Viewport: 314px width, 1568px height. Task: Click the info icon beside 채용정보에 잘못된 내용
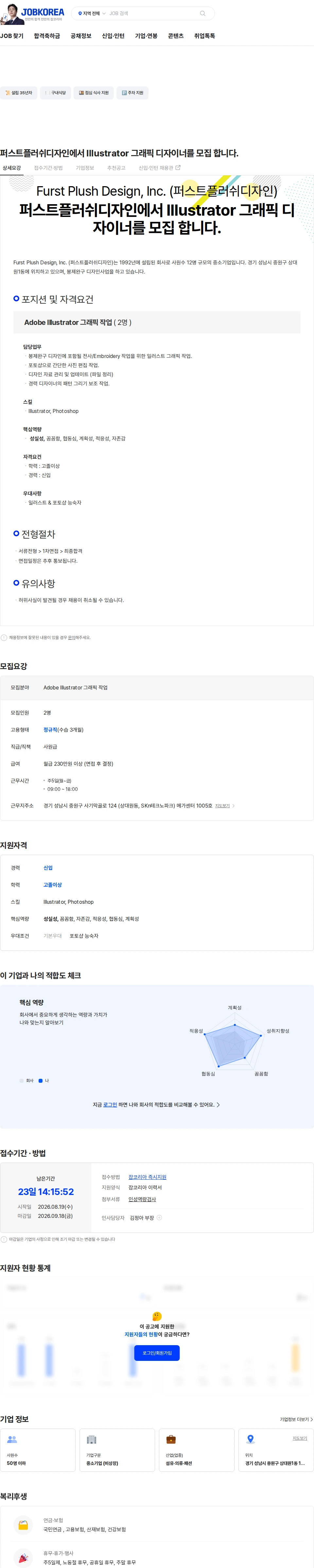4,637
